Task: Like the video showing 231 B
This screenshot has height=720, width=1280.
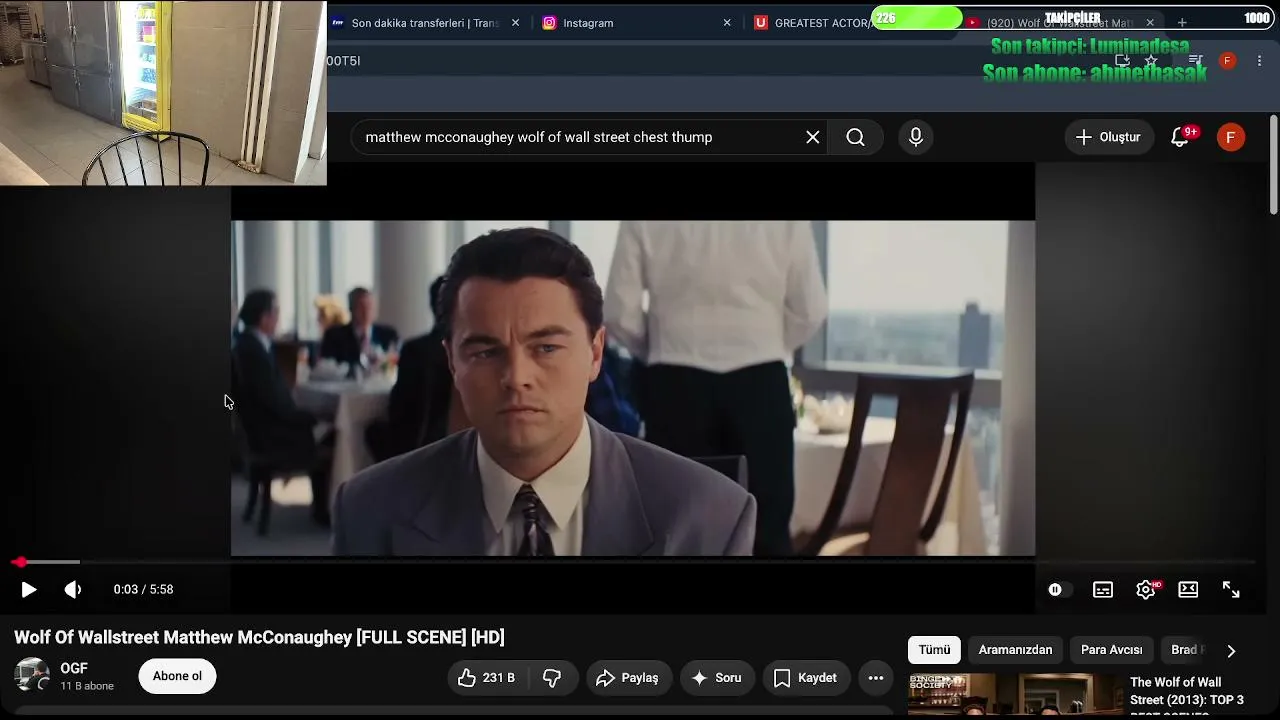Action: tap(487, 678)
